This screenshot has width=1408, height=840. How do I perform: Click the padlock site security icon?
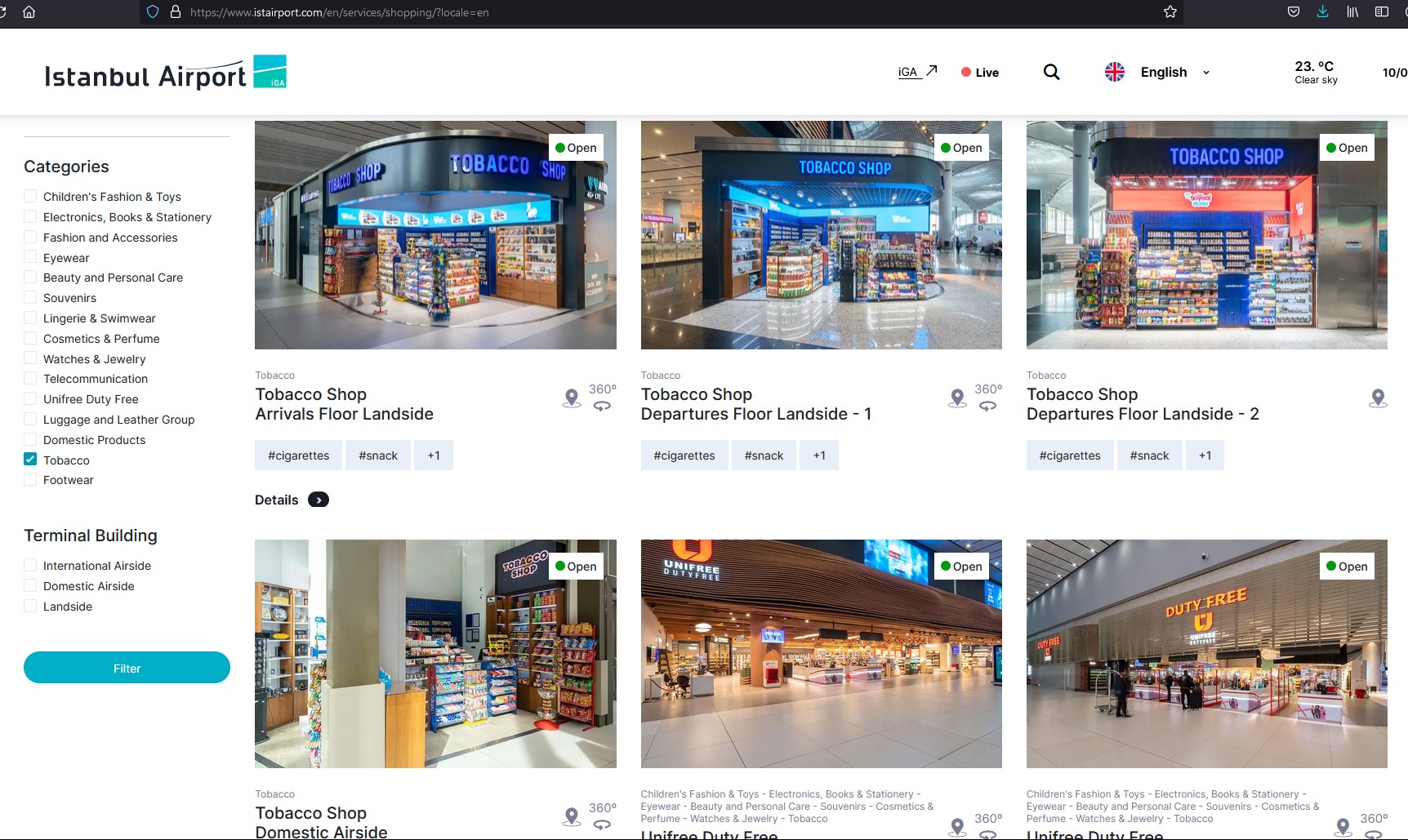coord(175,12)
